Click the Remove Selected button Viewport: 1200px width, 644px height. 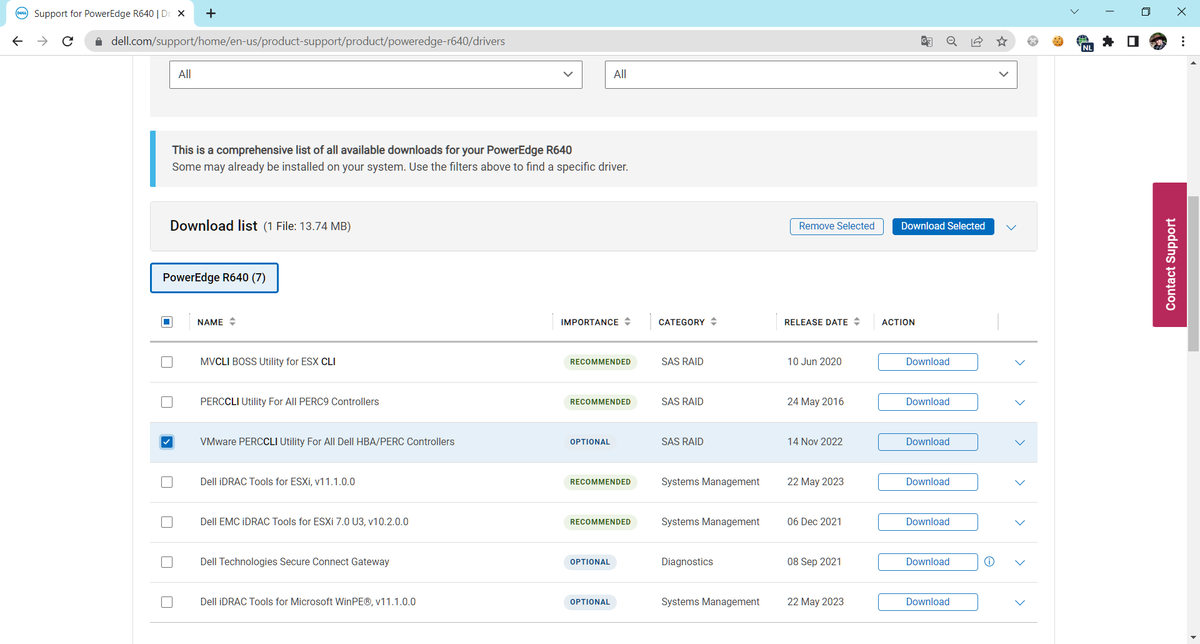[837, 226]
